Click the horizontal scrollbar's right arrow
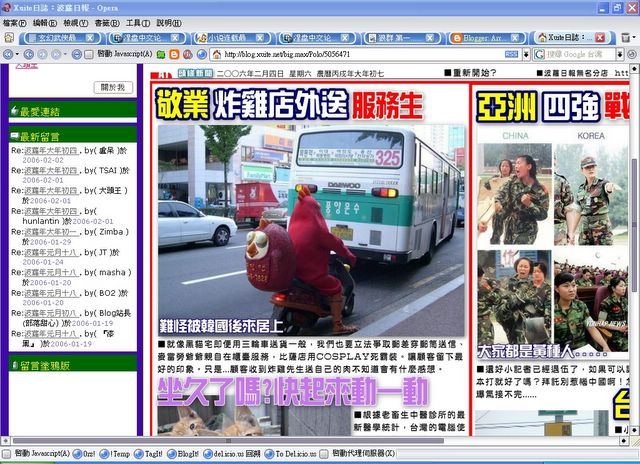 pyautogui.click(x=624, y=441)
